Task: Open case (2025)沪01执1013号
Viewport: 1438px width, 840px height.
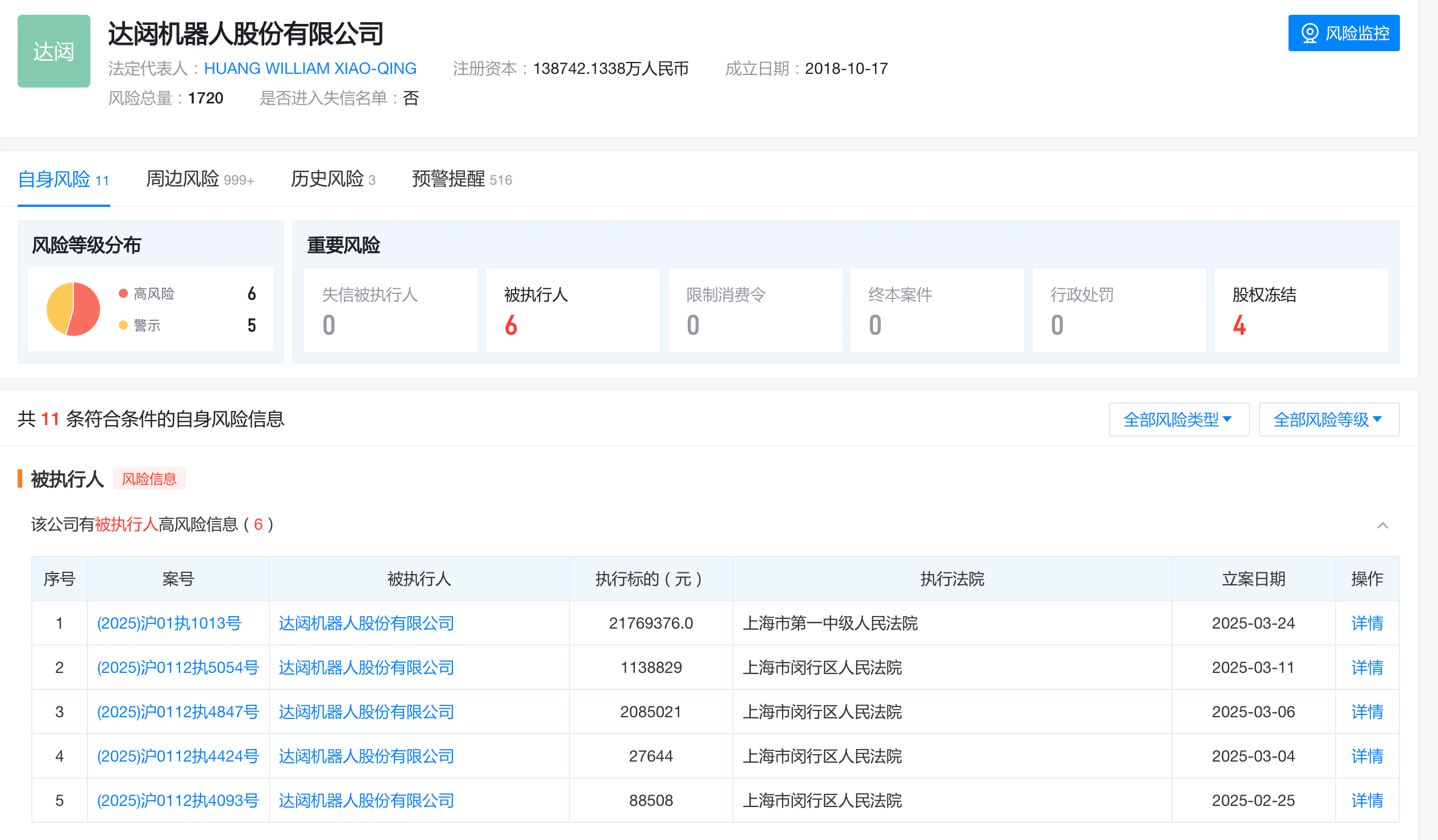Action: [x=169, y=623]
